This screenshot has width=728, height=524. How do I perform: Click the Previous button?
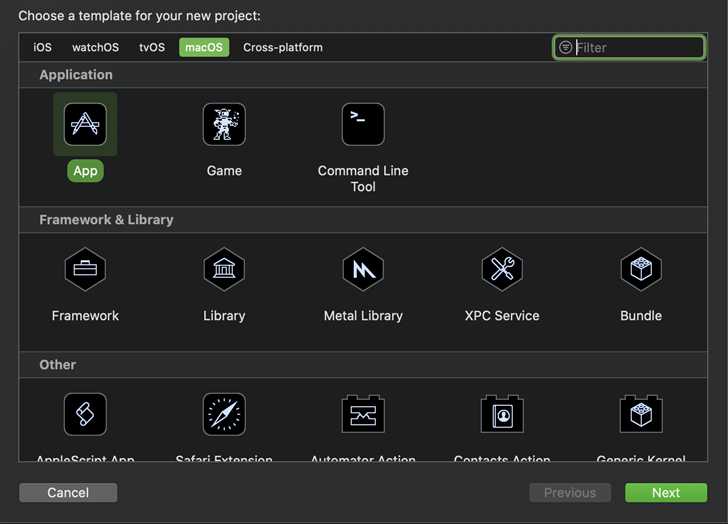pos(570,492)
